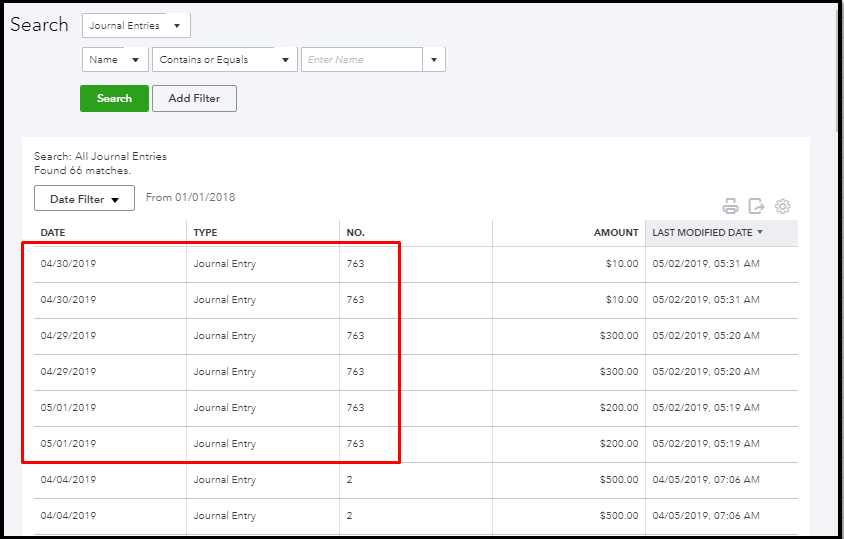Screen dimensions: 844x539
Task: Click the Last Modified Date sort arrow
Action: (x=760, y=233)
